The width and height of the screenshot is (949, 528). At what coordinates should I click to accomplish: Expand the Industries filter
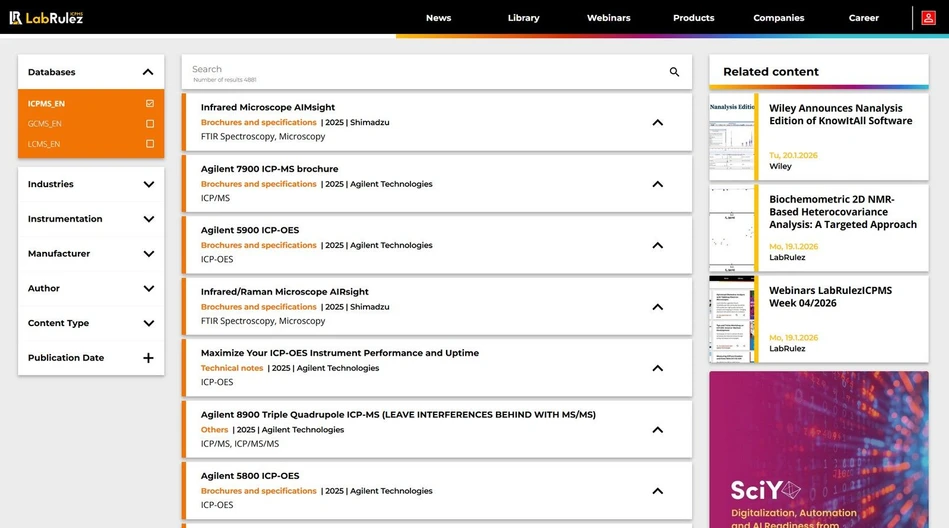148,184
